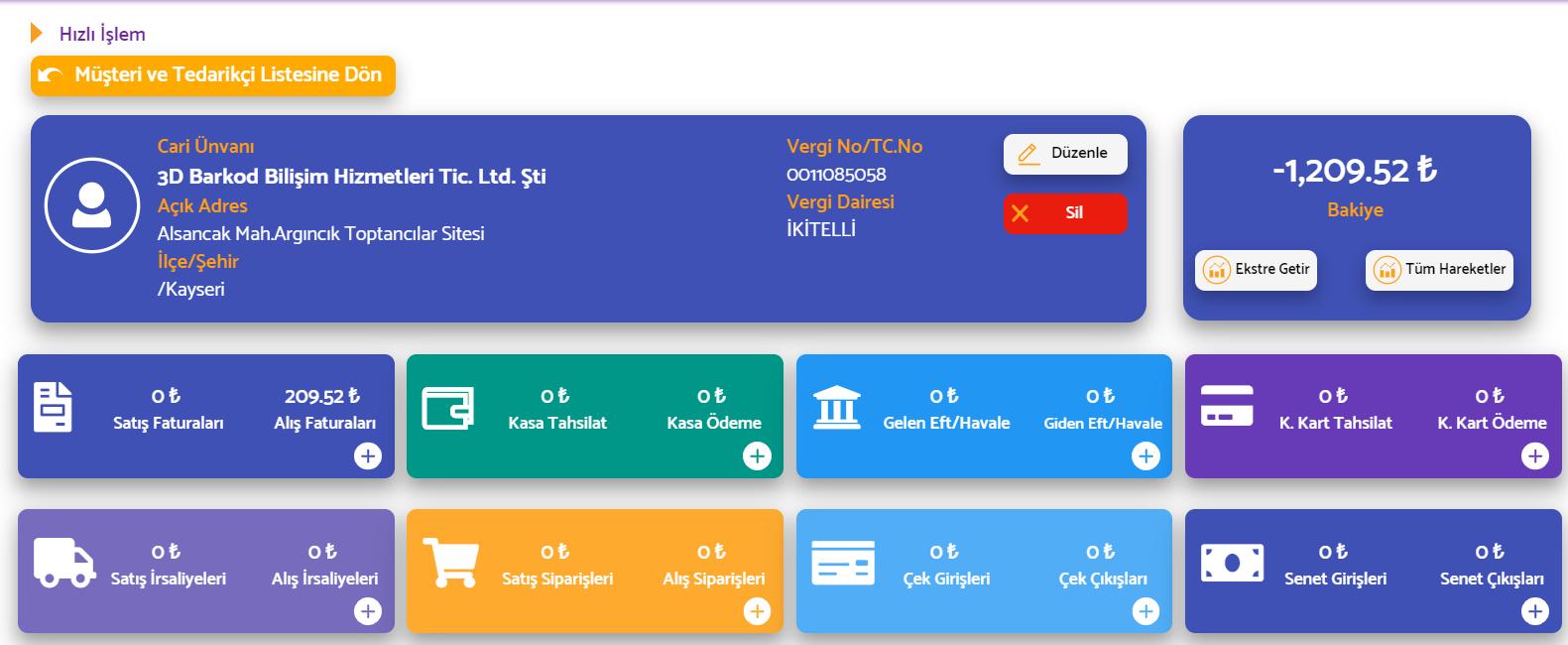This screenshot has width=1568, height=645.
Task: Select the city text /Kayseri
Action: 191,290
